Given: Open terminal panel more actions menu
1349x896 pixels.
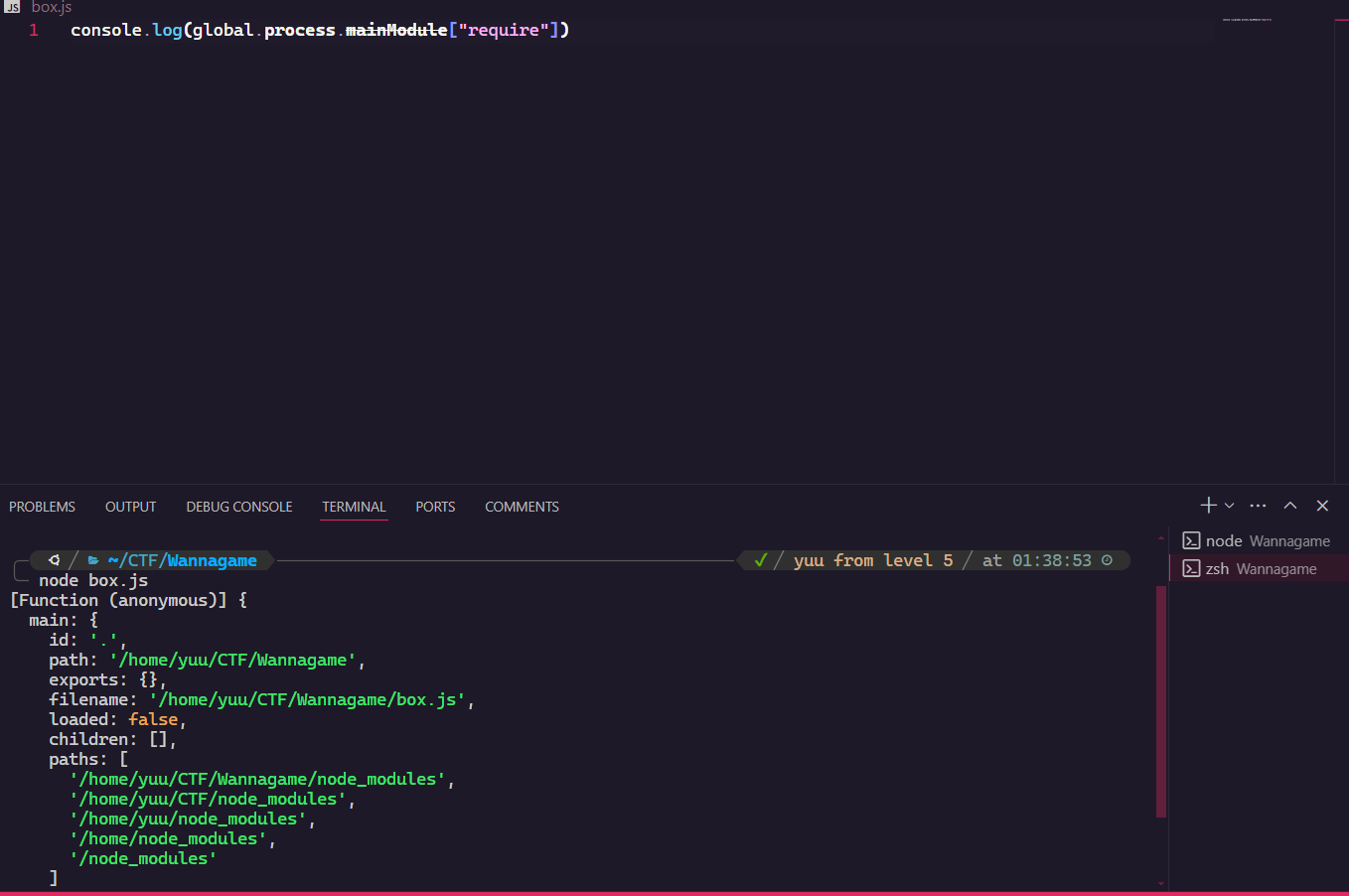Looking at the screenshot, I should (x=1258, y=506).
